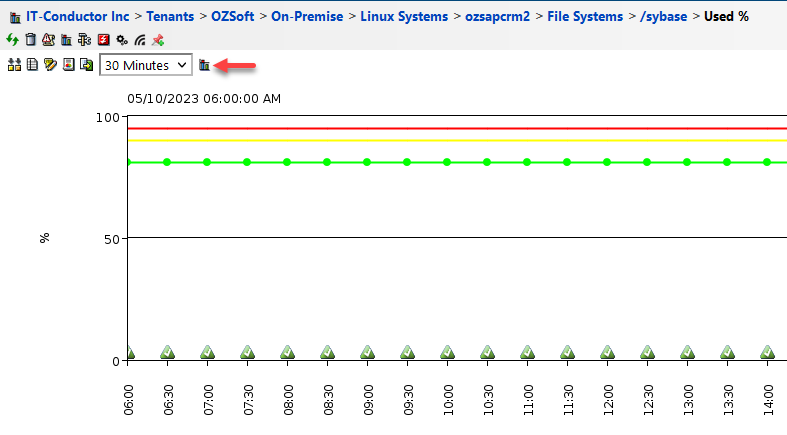Viewport: 787px width, 435px height.
Task: Click the document list icon in second toolbar
Action: click(x=32, y=65)
